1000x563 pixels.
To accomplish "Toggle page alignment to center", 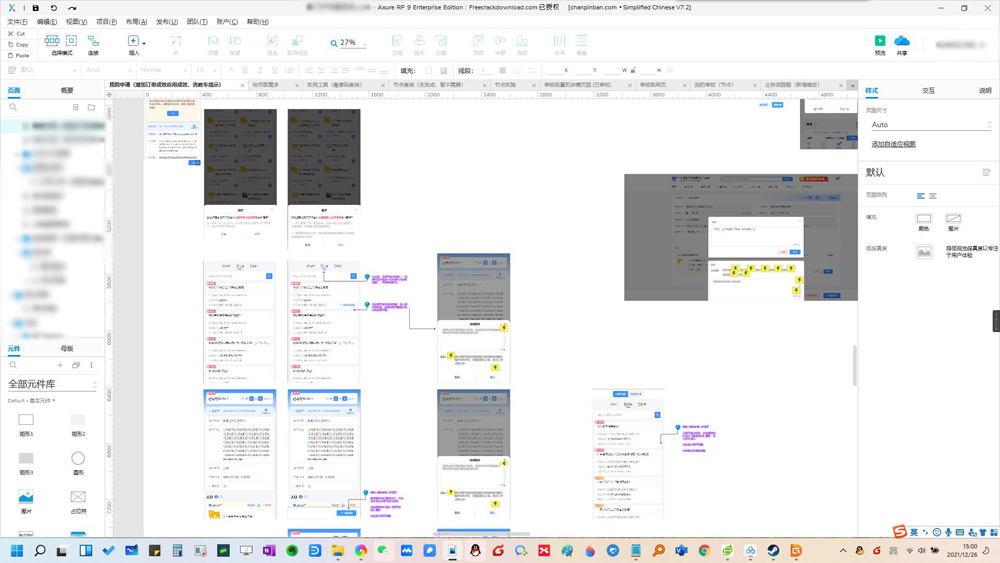I will point(933,196).
